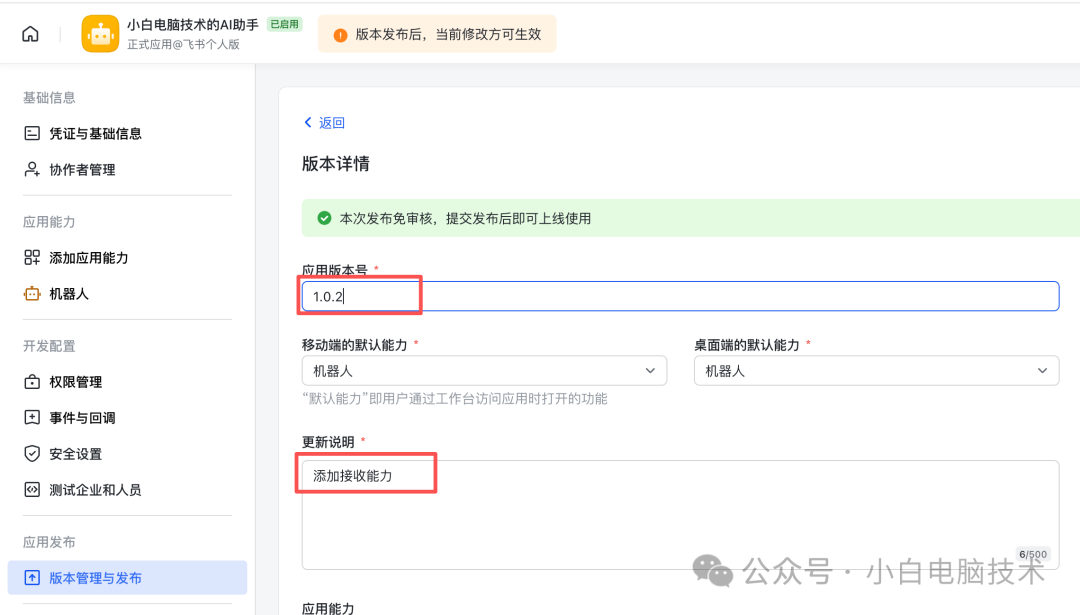
Task: Select 版本管理与发布 sidebar entry
Action: 127,578
